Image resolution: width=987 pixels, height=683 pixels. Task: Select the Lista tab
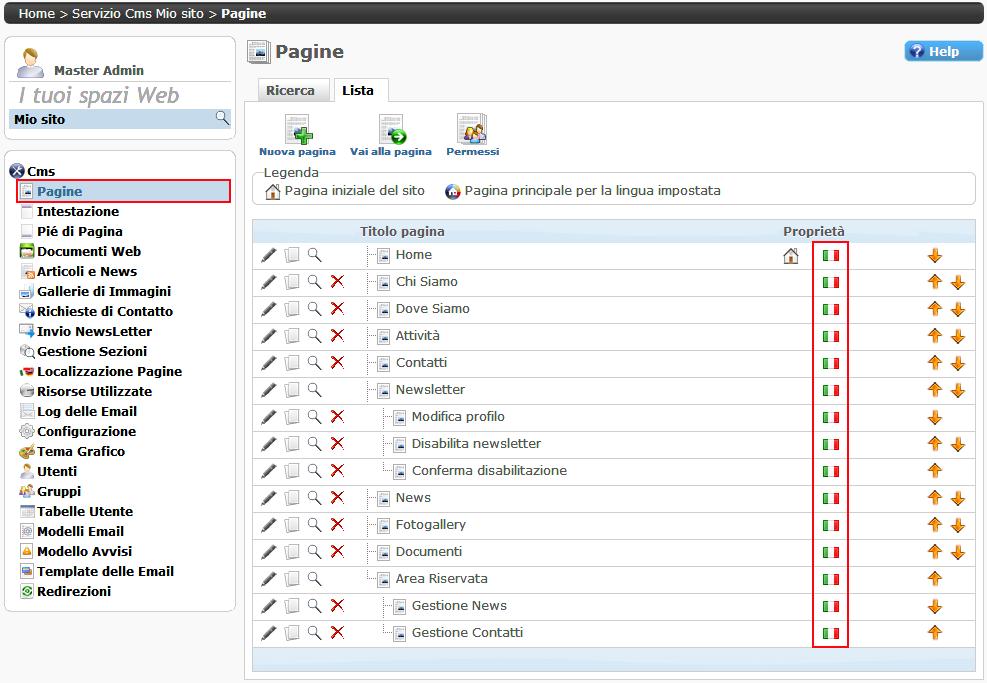coord(358,91)
